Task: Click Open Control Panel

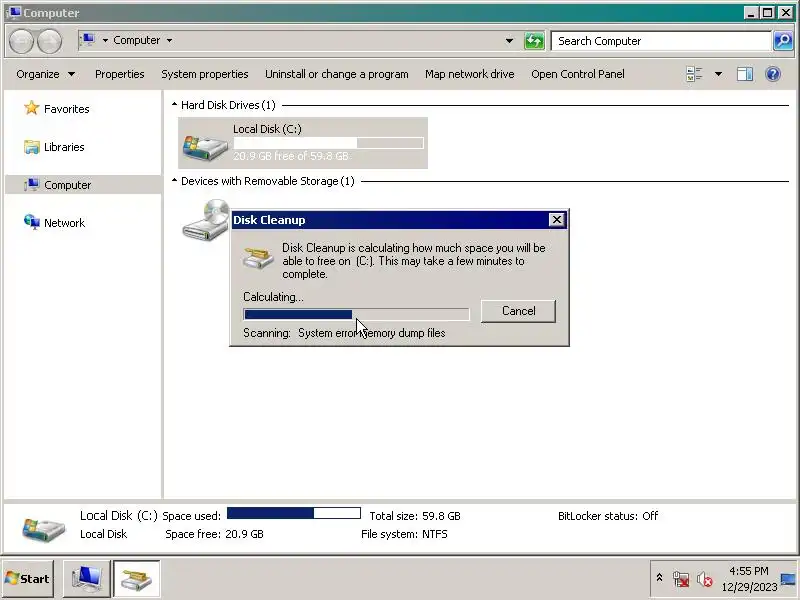Action: [578, 74]
